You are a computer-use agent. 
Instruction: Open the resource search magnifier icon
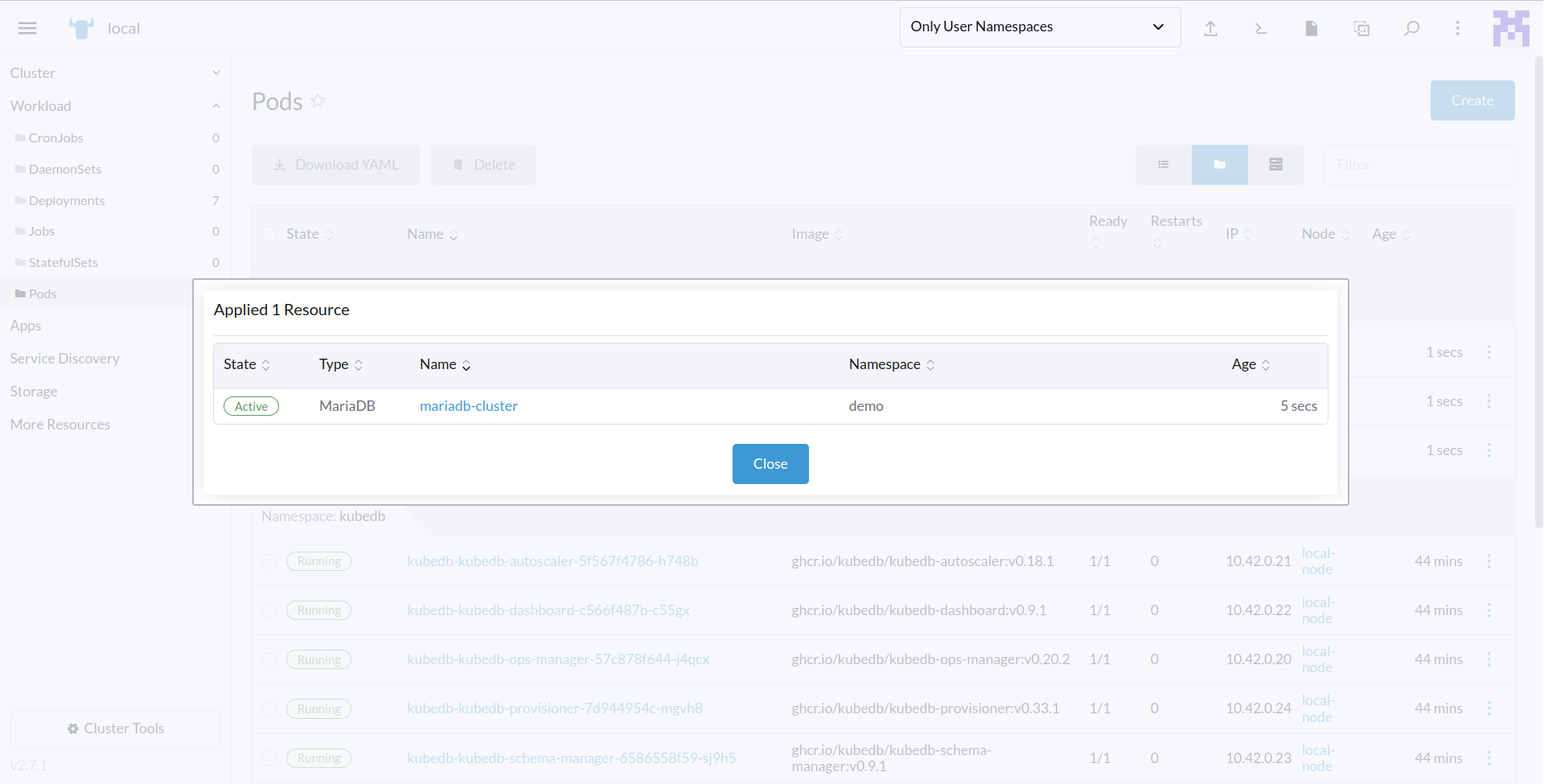click(1411, 28)
